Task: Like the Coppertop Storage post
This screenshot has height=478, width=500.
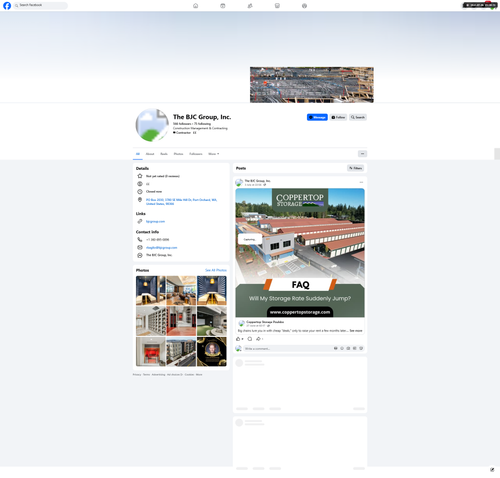Action: click(x=238, y=339)
